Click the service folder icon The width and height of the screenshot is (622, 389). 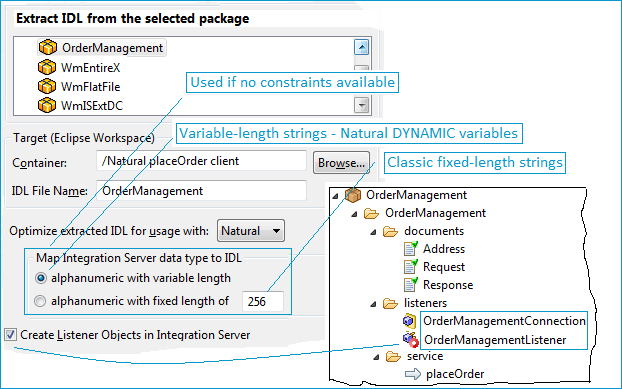393,356
